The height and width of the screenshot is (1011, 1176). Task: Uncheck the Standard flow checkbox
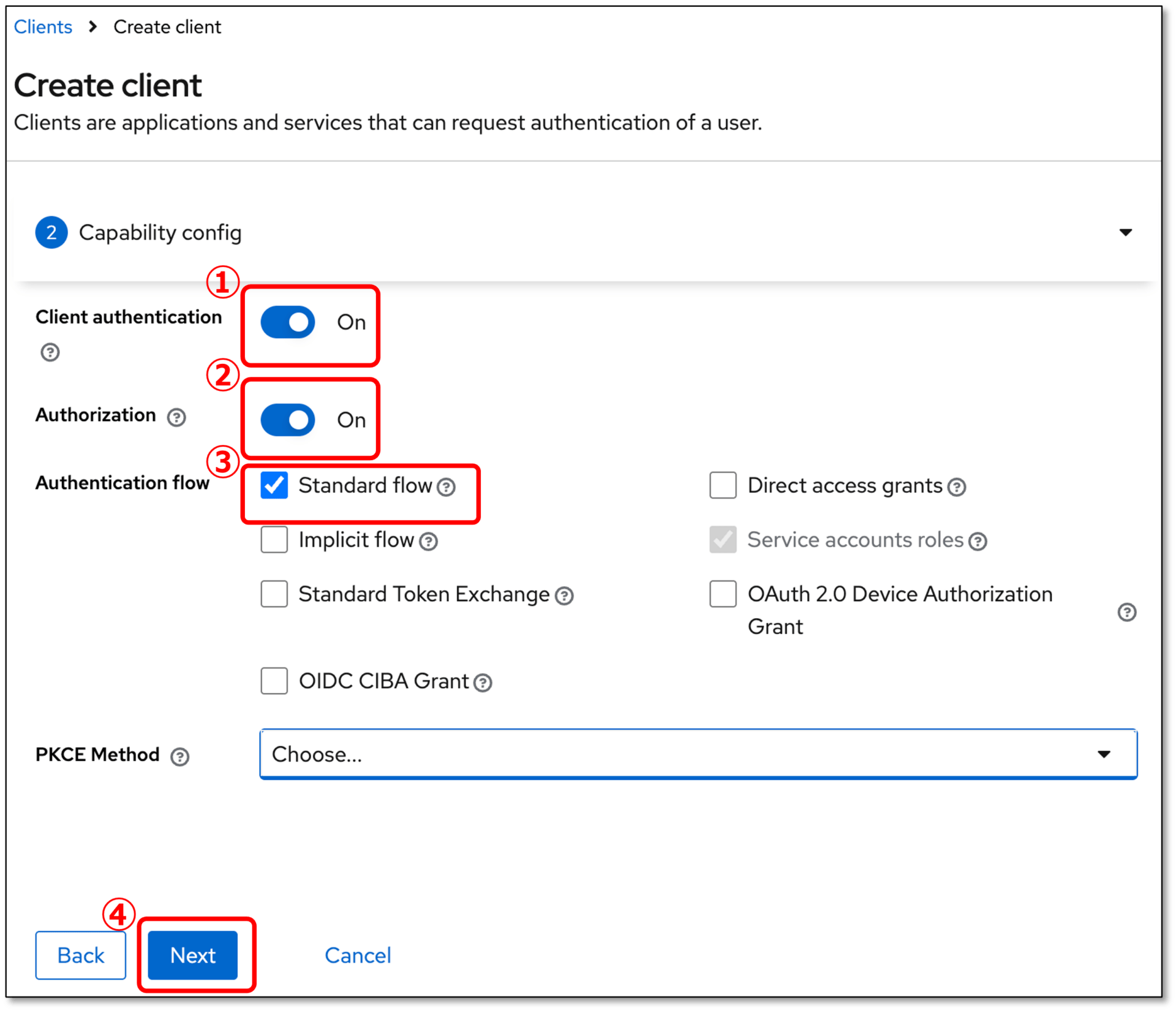coord(274,485)
